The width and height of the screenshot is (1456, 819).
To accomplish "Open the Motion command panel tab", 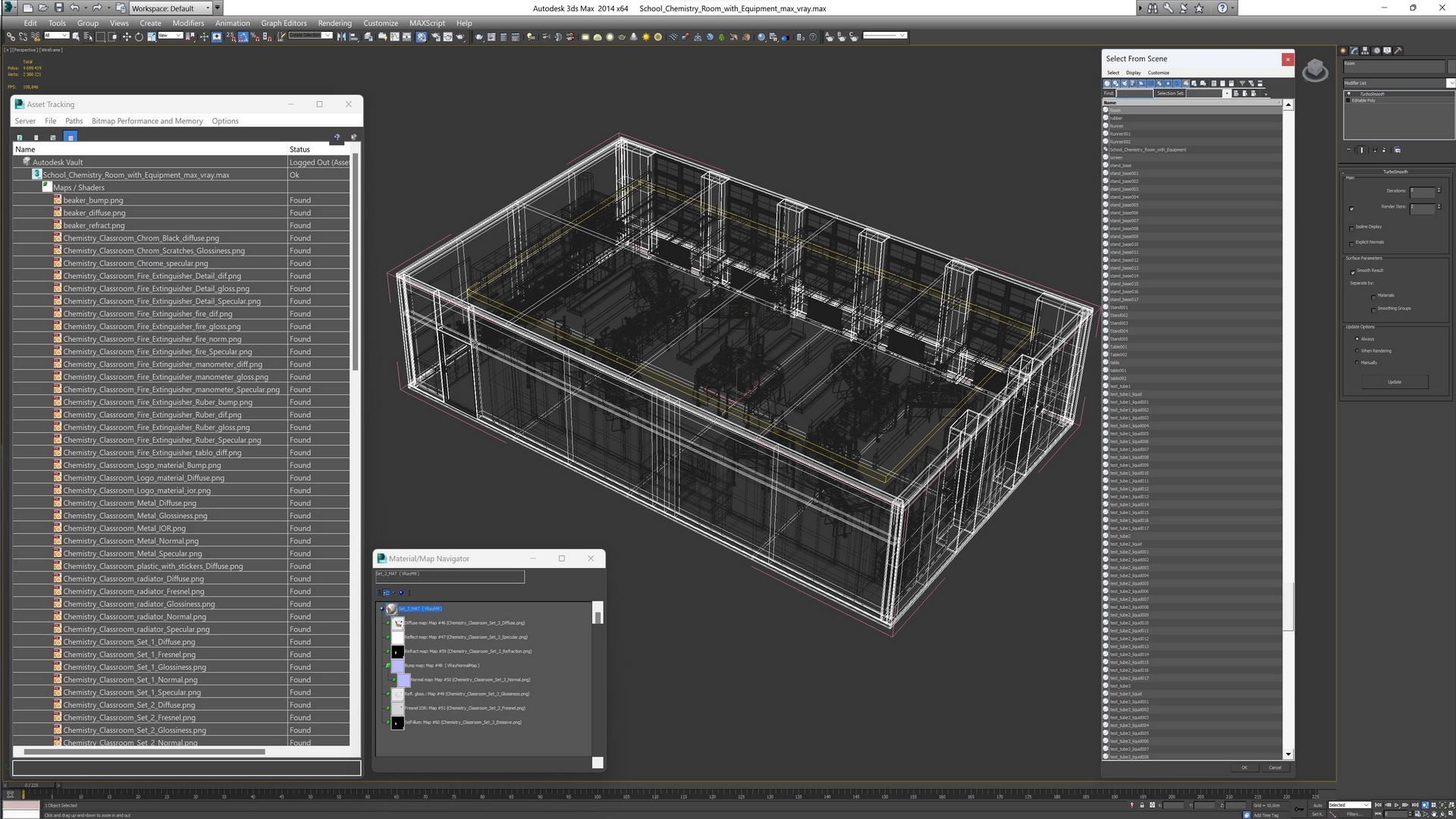I will click(1376, 51).
